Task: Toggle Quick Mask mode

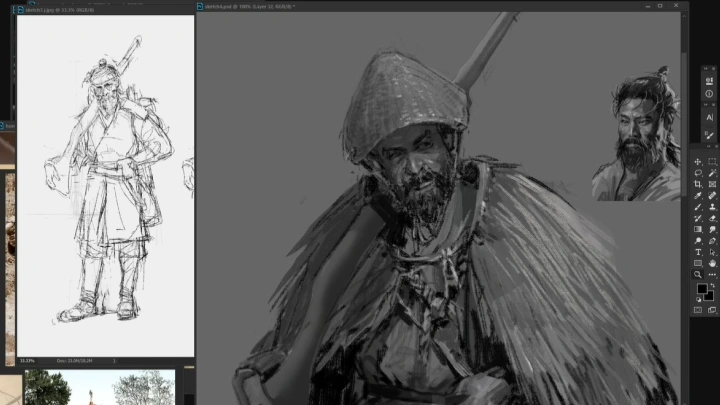Action: (x=698, y=310)
